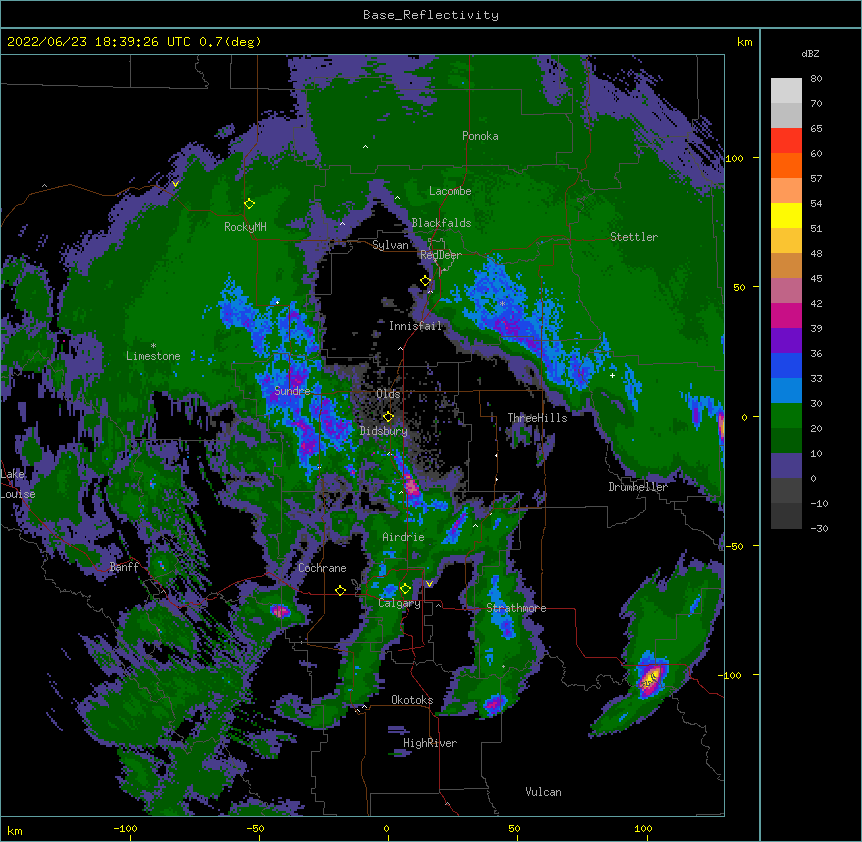Image resolution: width=862 pixels, height=842 pixels.
Task: Click the 45 value on the dBZ legend
Action: (x=816, y=279)
